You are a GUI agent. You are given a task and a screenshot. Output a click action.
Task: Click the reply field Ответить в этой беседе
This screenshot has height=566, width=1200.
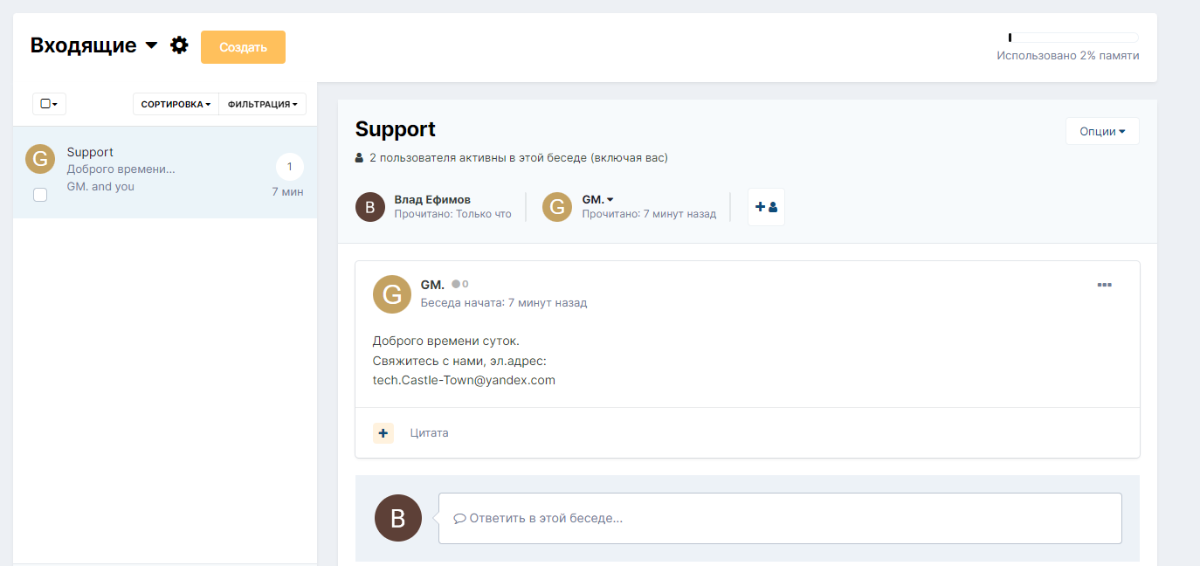coord(780,518)
